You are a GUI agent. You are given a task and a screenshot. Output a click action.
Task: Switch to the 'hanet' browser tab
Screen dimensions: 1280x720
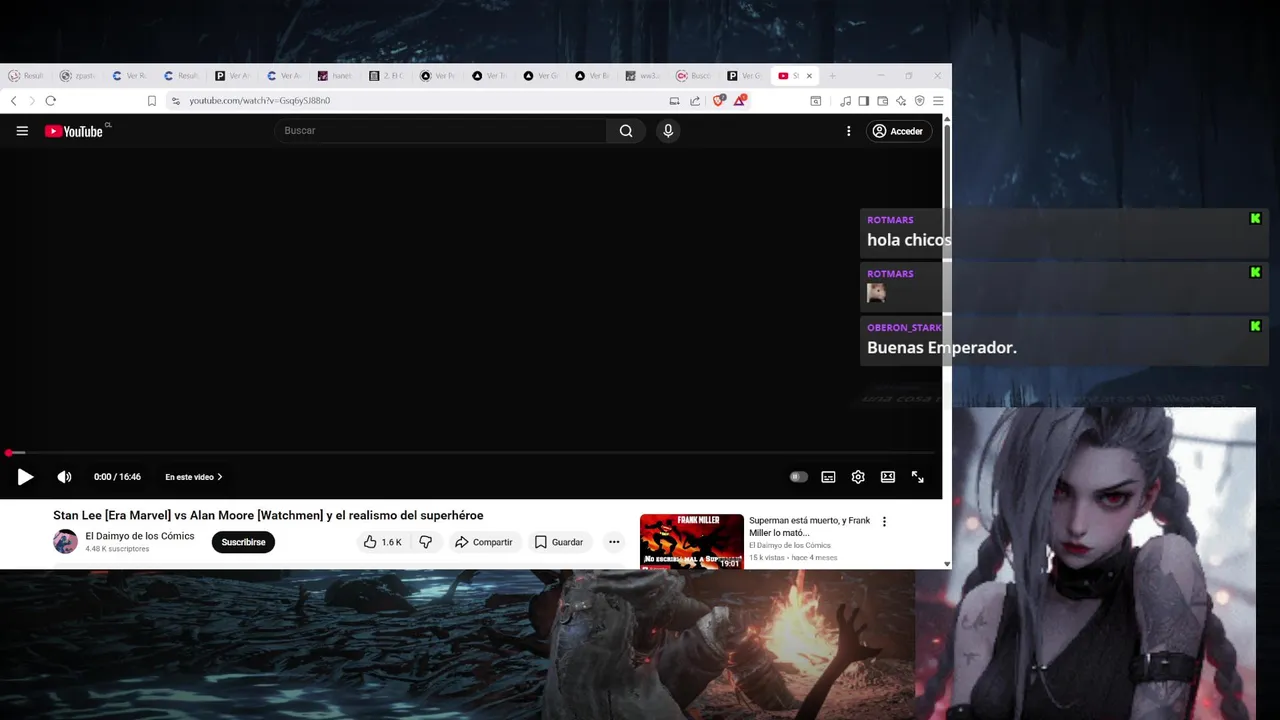pyautogui.click(x=336, y=76)
